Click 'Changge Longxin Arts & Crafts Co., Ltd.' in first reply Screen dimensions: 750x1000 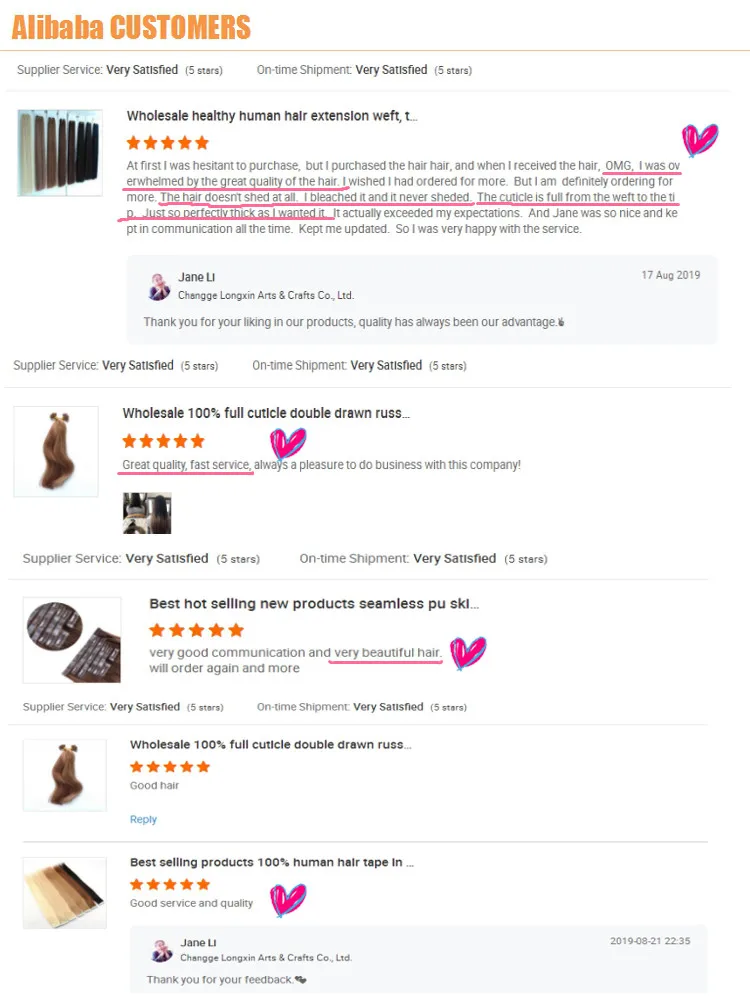pyautogui.click(x=266, y=295)
